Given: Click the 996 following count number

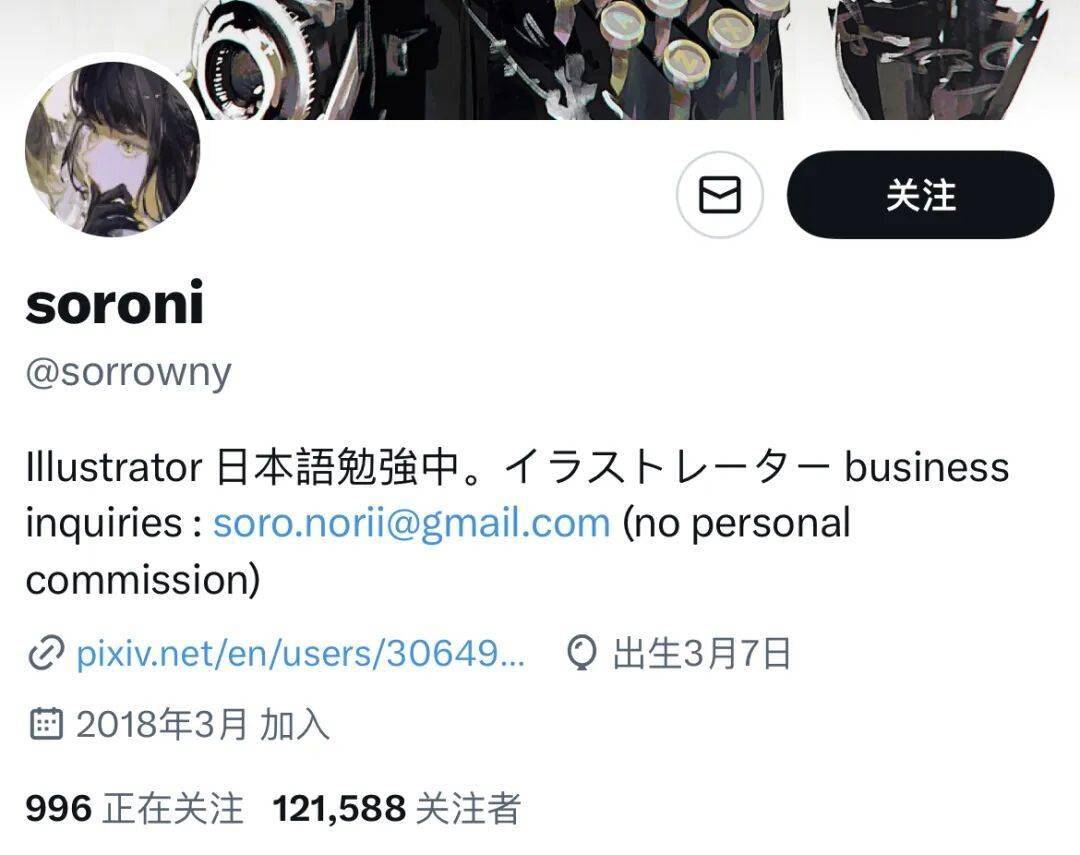Looking at the screenshot, I should coord(59,808).
